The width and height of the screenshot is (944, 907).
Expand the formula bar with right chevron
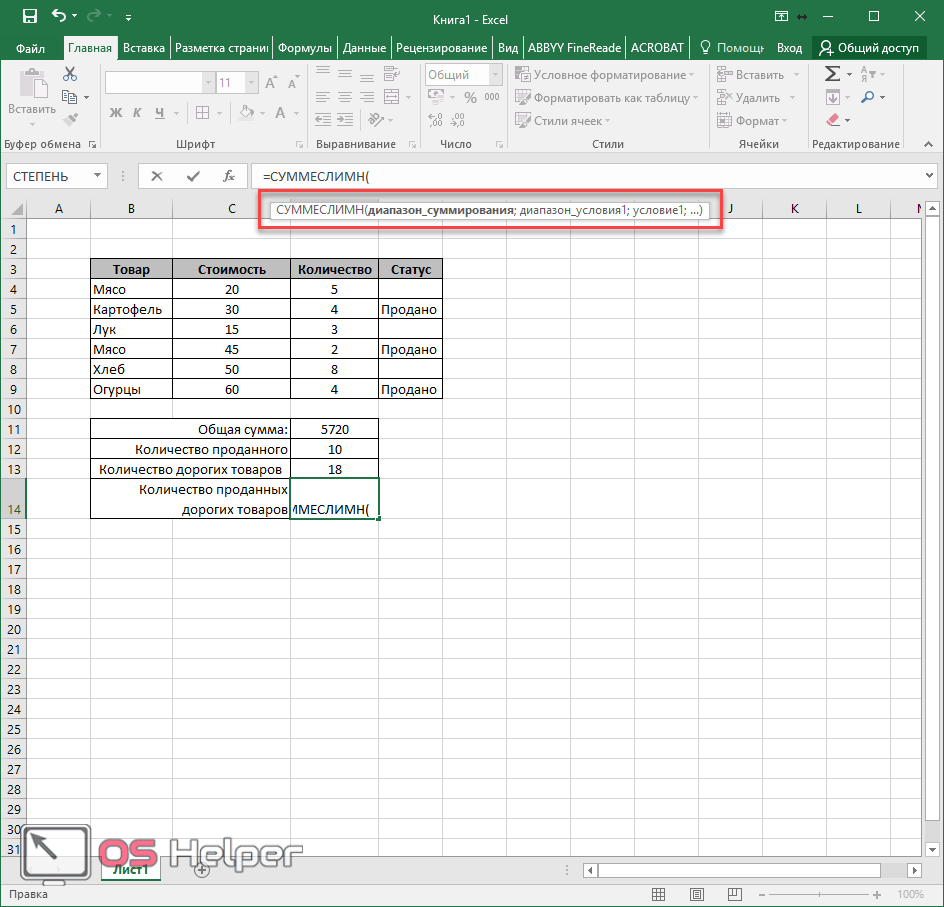click(930, 176)
